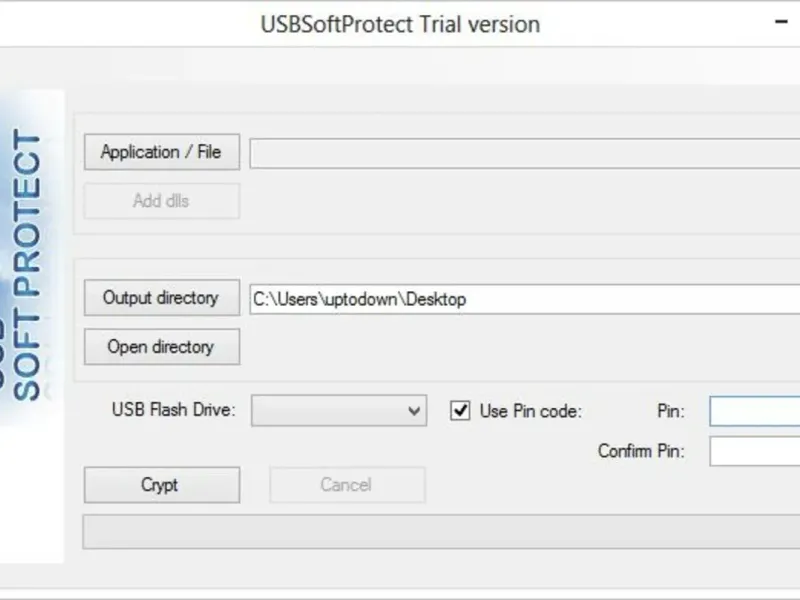Expand the USB Flash Drive combo box
The height and width of the screenshot is (600, 800).
(330, 410)
